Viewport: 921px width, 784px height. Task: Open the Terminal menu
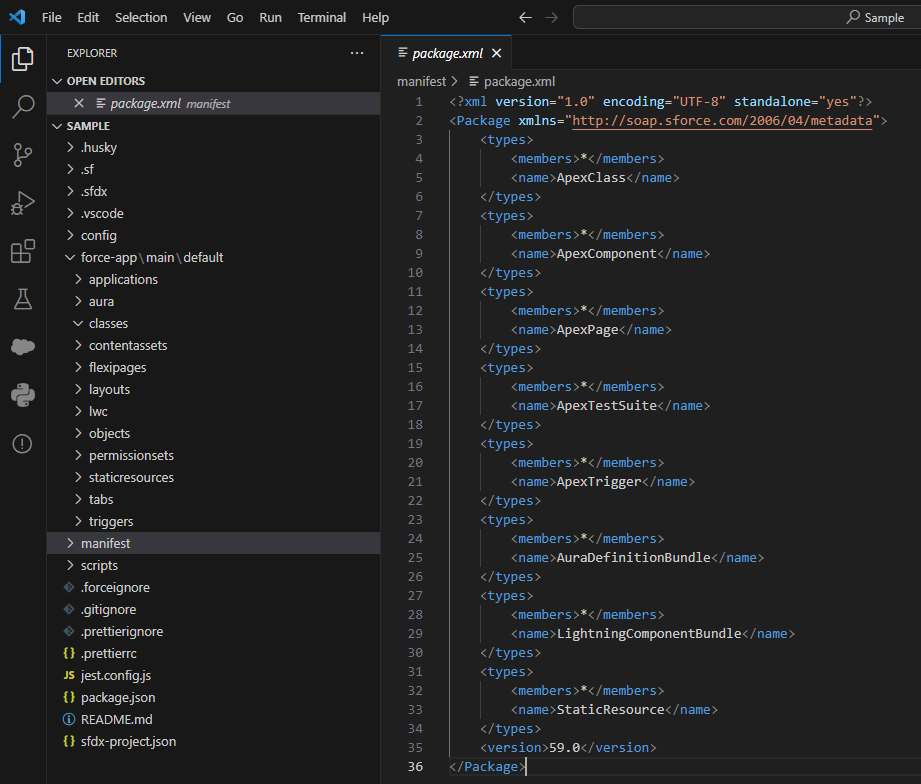[x=321, y=17]
